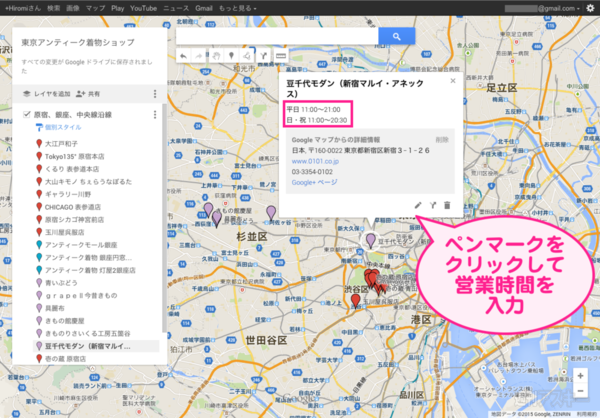Image resolution: width=600 pixels, height=418 pixels.
Task: Select 大江戸和子 in the layer list
Action: pos(61,144)
